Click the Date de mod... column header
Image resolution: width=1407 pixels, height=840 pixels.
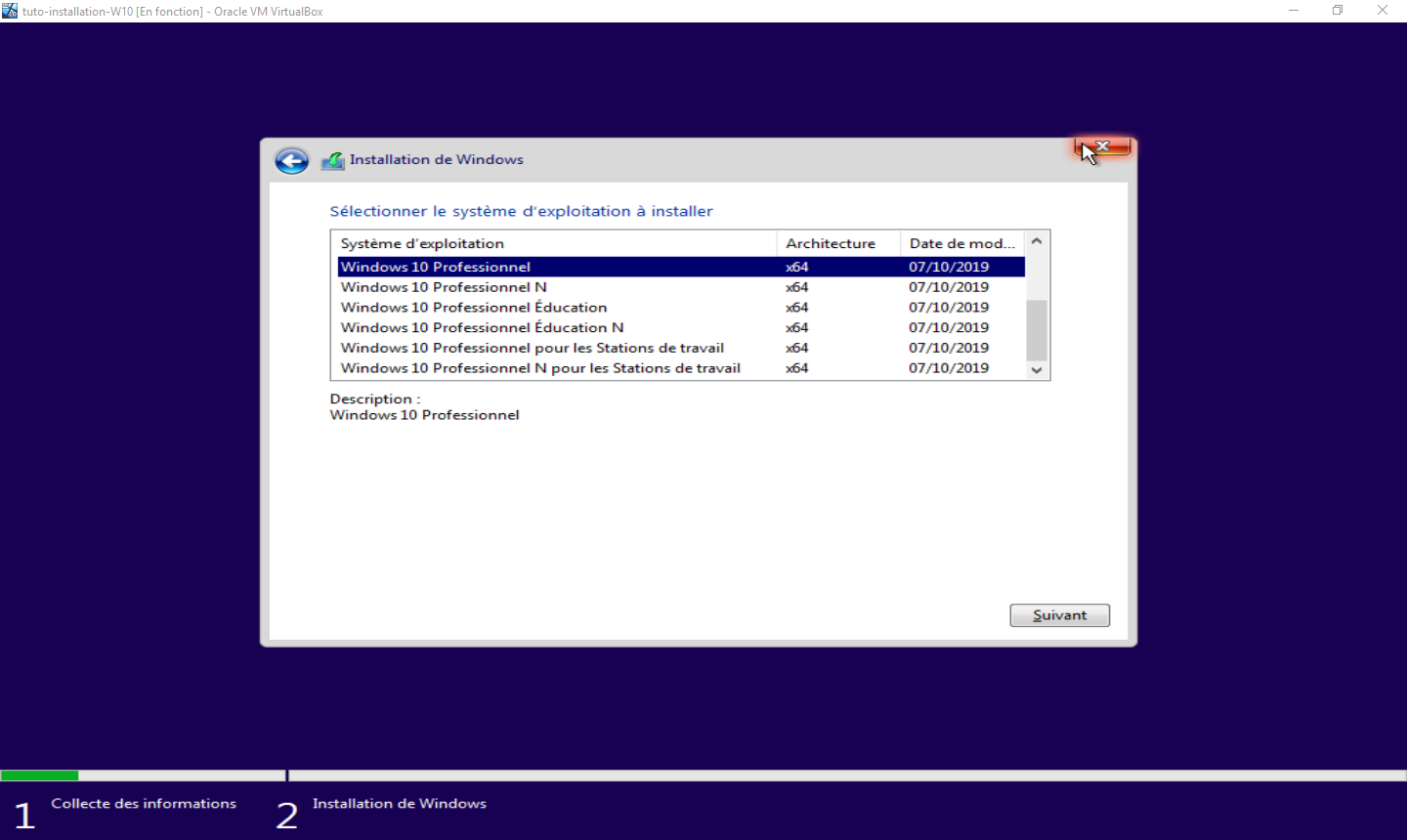[x=961, y=242]
